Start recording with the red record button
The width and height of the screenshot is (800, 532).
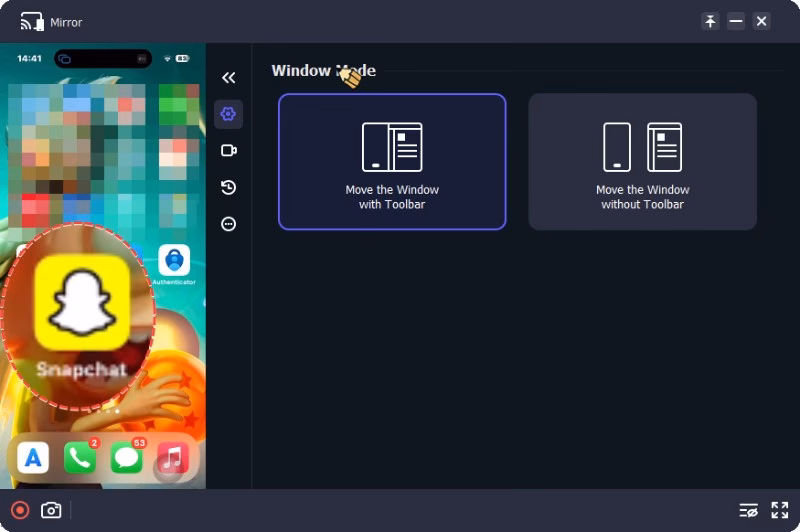coord(20,510)
